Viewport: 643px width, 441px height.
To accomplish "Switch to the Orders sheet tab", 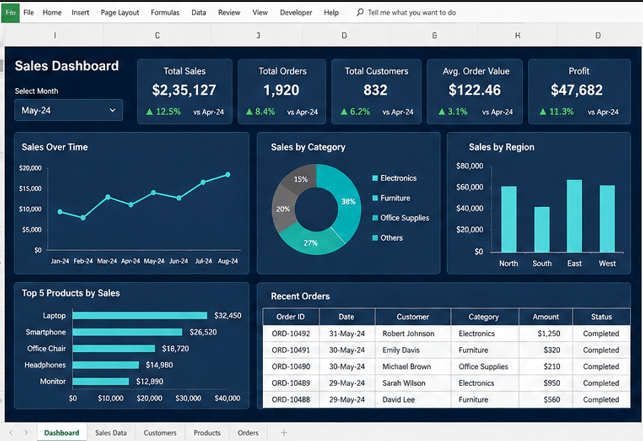I will click(248, 433).
